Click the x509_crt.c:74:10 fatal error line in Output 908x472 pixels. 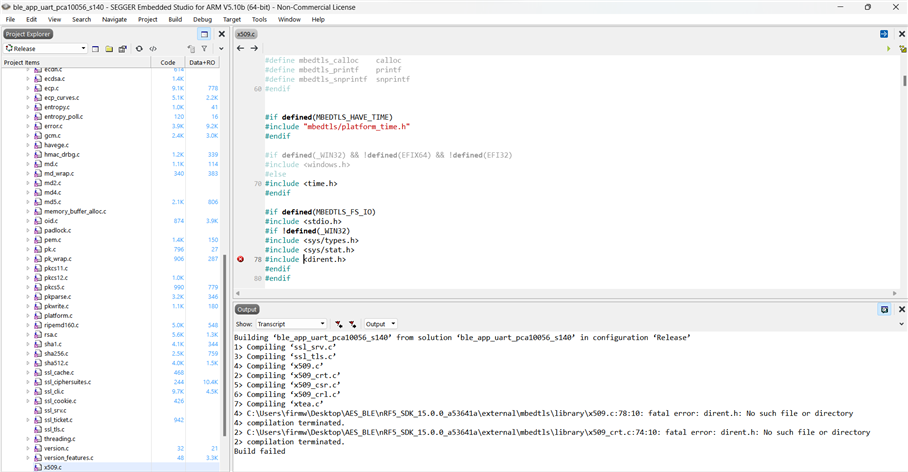[x=552, y=433]
